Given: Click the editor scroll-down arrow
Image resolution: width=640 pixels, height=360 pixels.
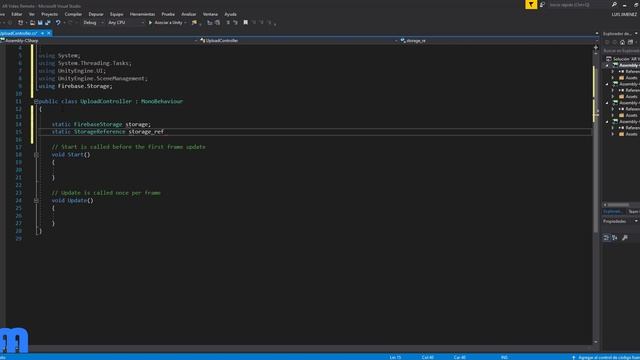Looking at the screenshot, I should (x=596, y=342).
